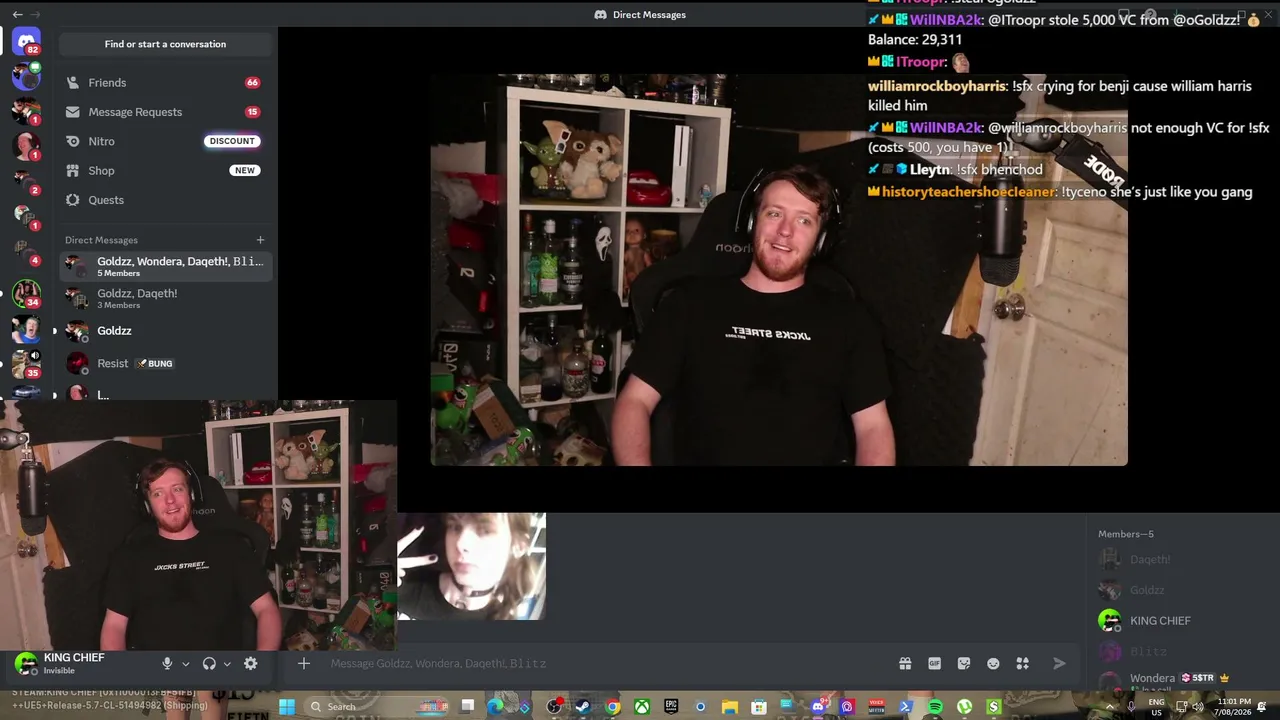Click the KING CHIEF user profile area
This screenshot has height=720, width=1280.
(75, 663)
